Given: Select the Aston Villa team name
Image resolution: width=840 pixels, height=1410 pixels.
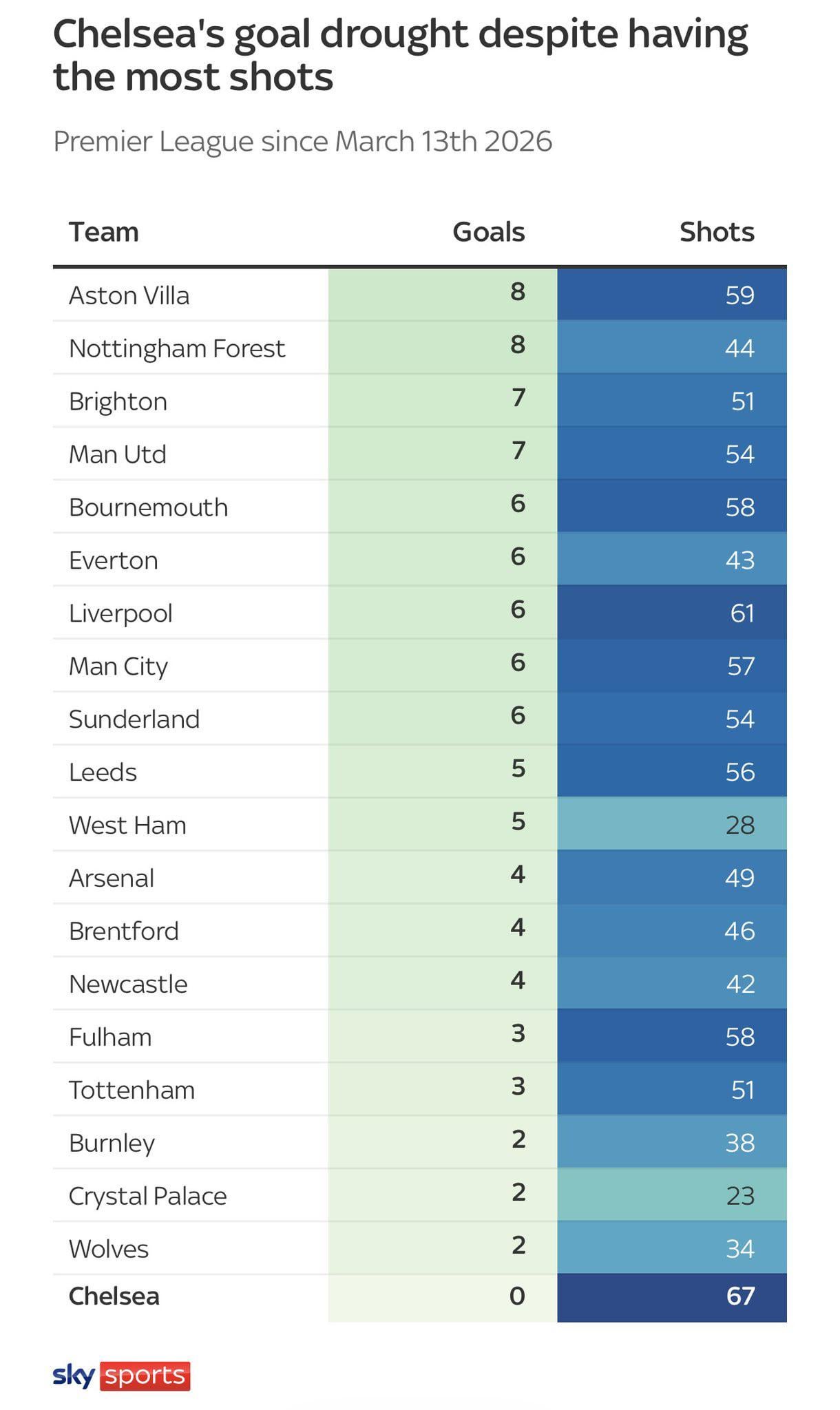Looking at the screenshot, I should click(129, 295).
